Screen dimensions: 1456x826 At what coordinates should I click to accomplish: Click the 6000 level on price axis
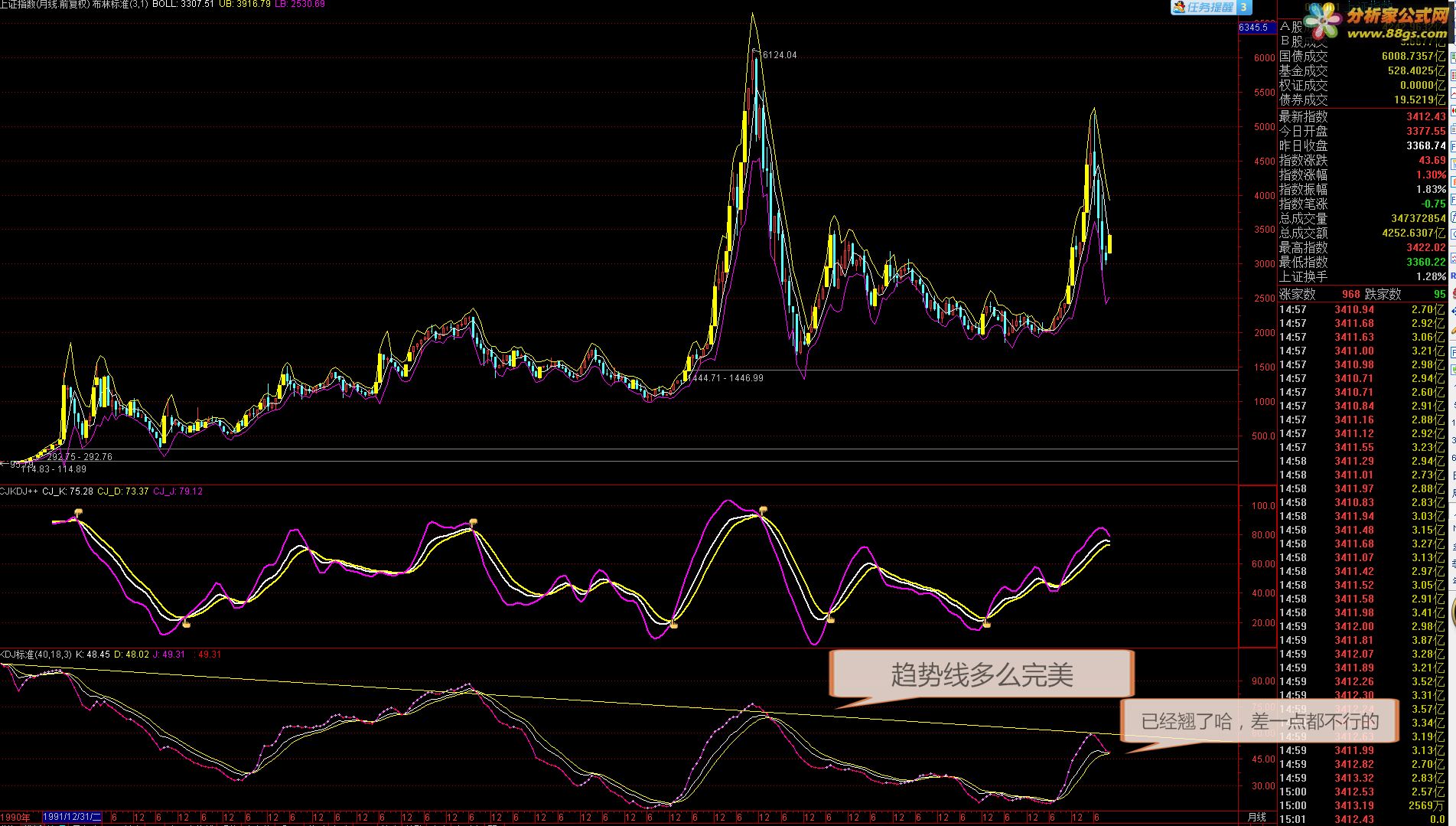pos(1264,58)
